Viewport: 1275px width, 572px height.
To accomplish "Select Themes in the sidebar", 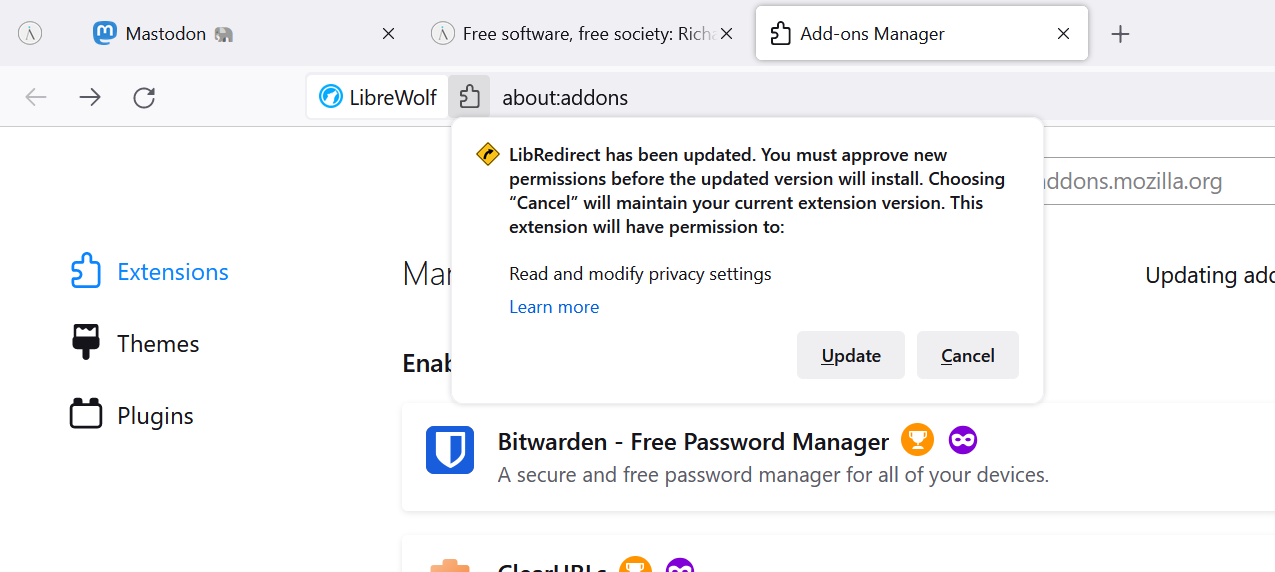I will [x=157, y=344].
